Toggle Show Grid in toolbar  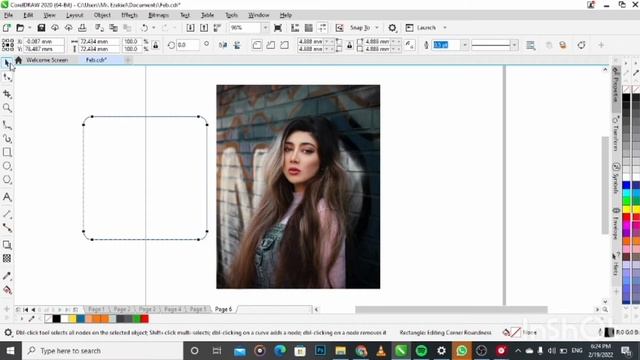[309, 28]
